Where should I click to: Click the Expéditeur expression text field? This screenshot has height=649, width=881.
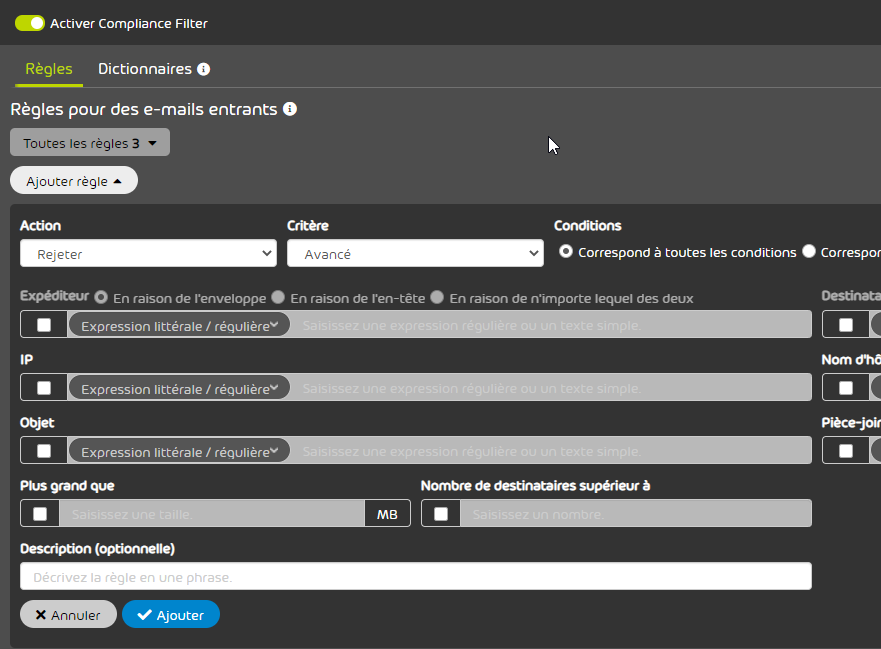551,325
